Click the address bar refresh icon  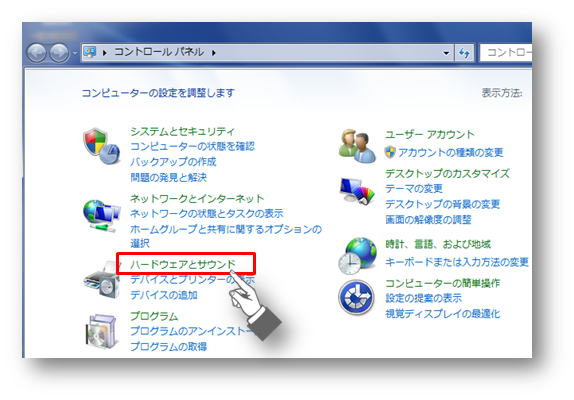tap(464, 53)
